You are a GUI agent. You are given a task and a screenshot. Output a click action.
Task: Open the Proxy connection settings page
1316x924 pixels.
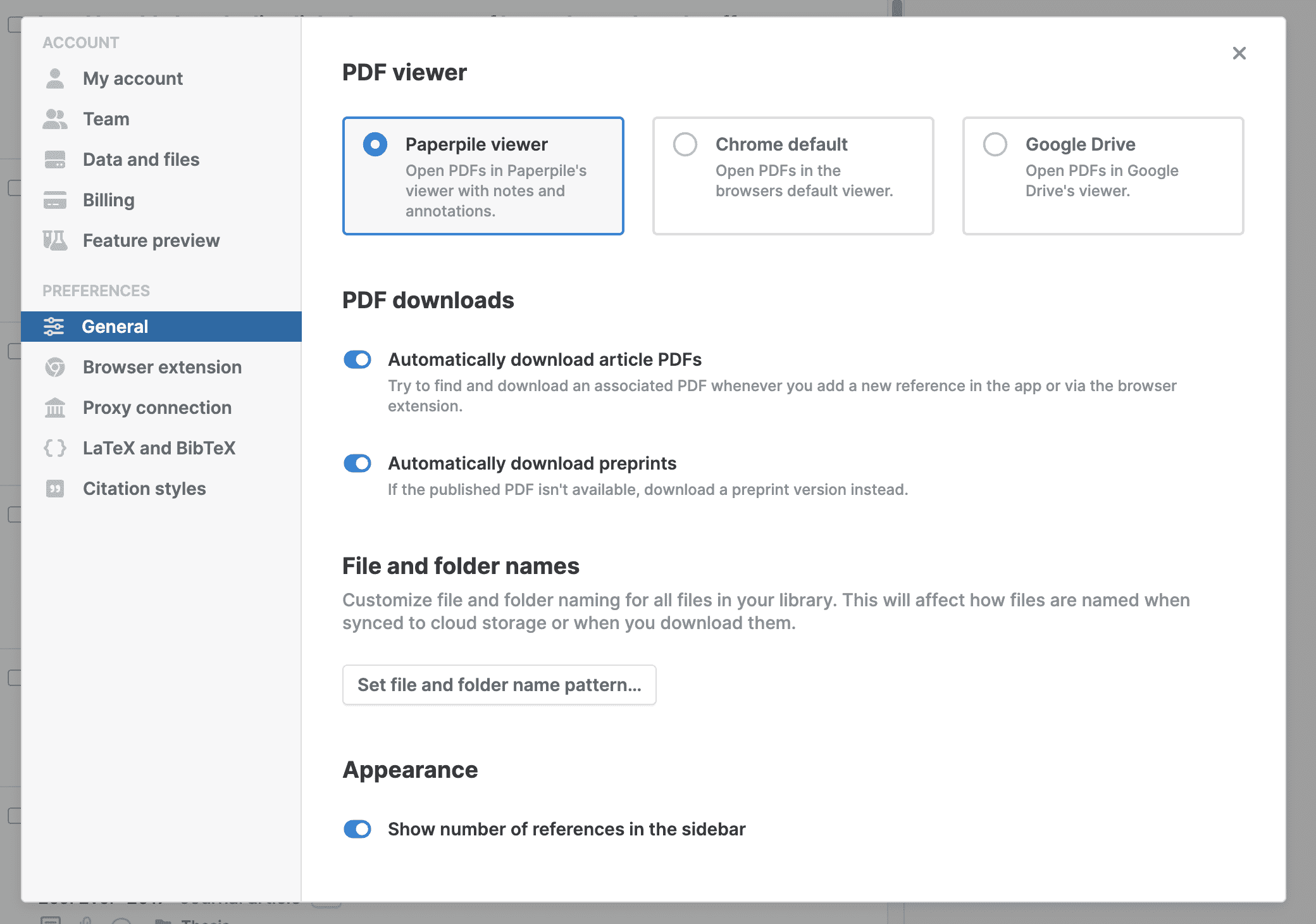pos(157,408)
